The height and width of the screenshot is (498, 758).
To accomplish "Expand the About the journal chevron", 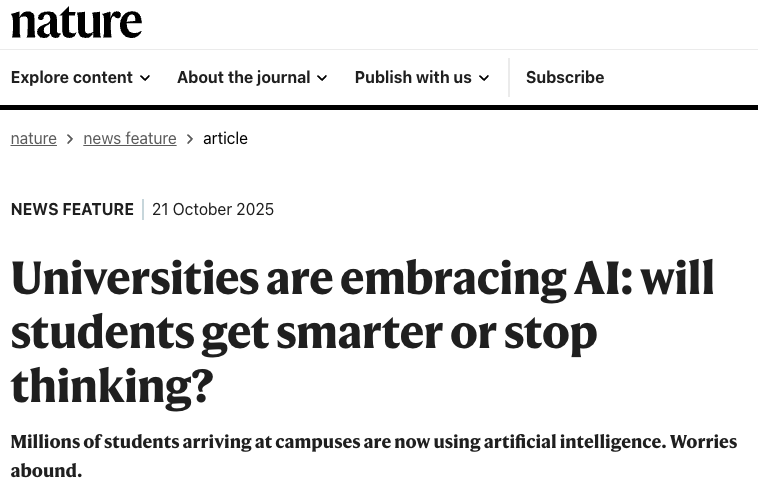I will click(322, 78).
